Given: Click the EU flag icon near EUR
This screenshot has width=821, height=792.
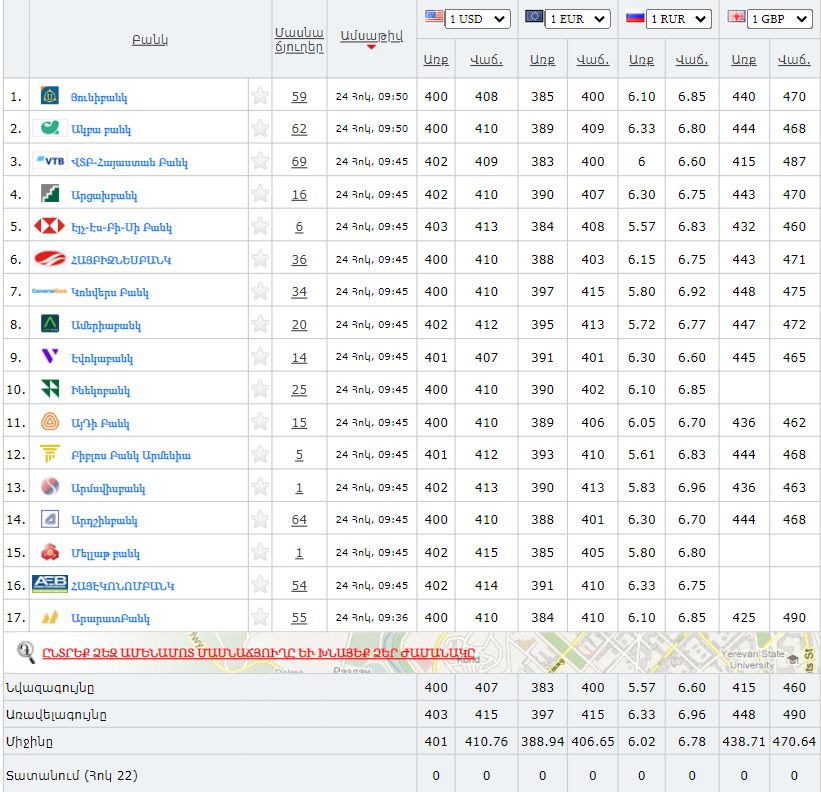Looking at the screenshot, I should click(x=534, y=16).
